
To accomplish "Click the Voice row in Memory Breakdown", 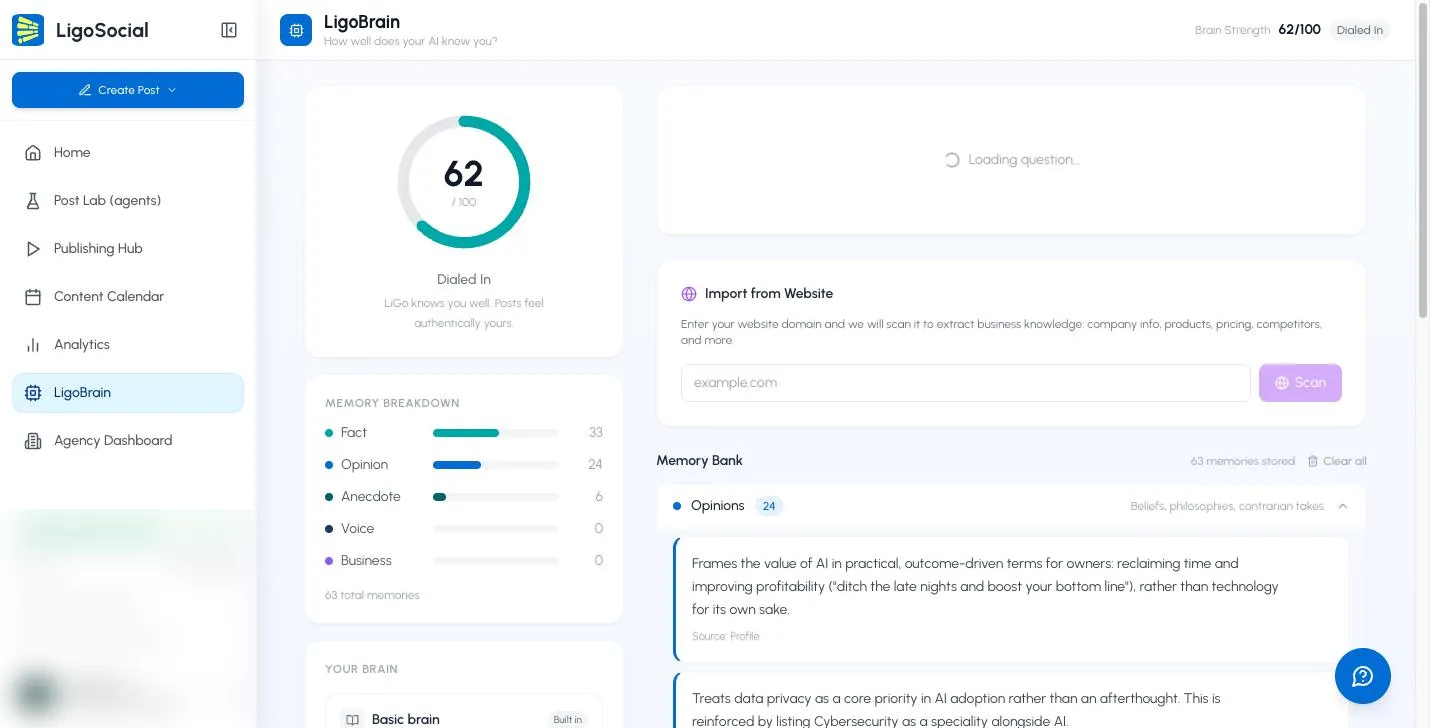I will click(x=464, y=529).
